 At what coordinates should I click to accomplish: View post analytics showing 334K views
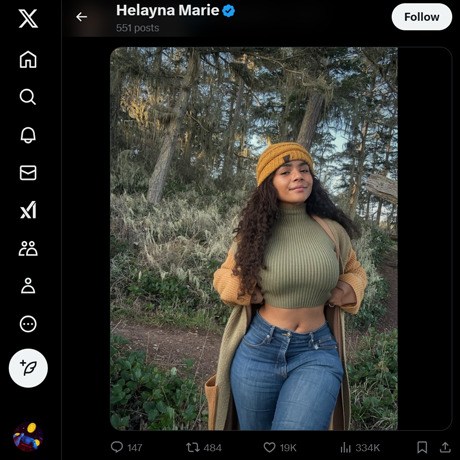coord(360,447)
